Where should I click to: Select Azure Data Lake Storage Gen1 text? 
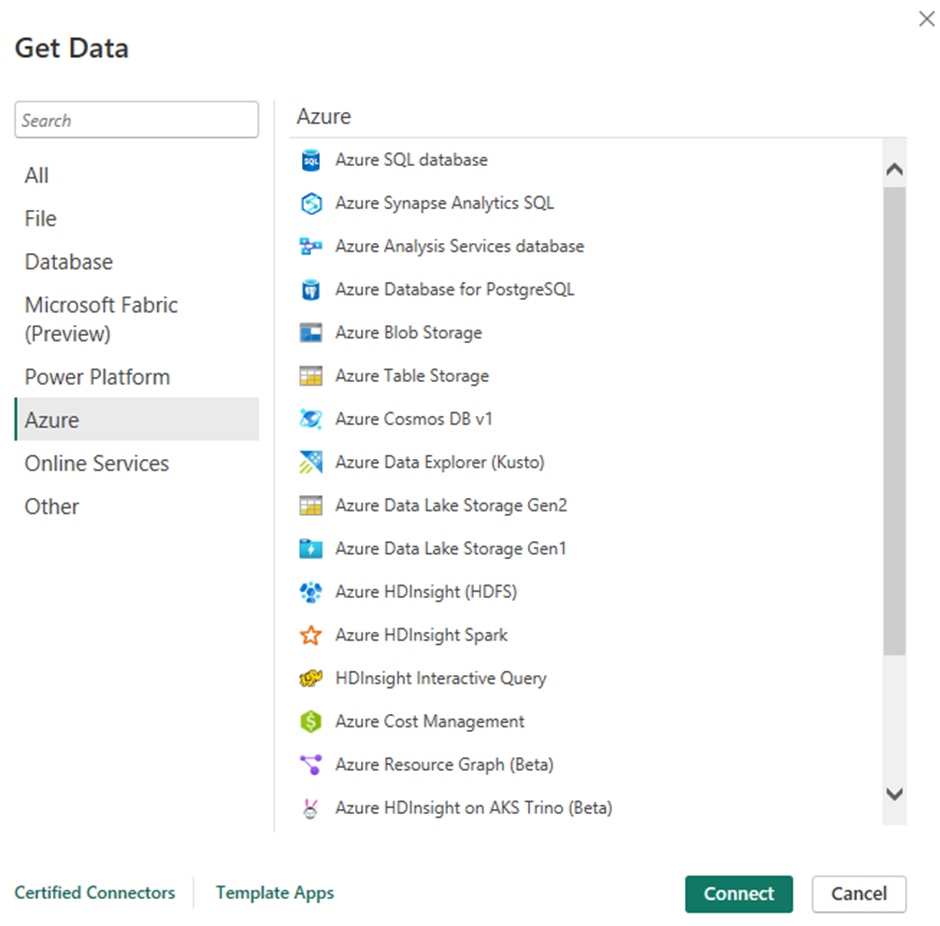click(x=450, y=548)
